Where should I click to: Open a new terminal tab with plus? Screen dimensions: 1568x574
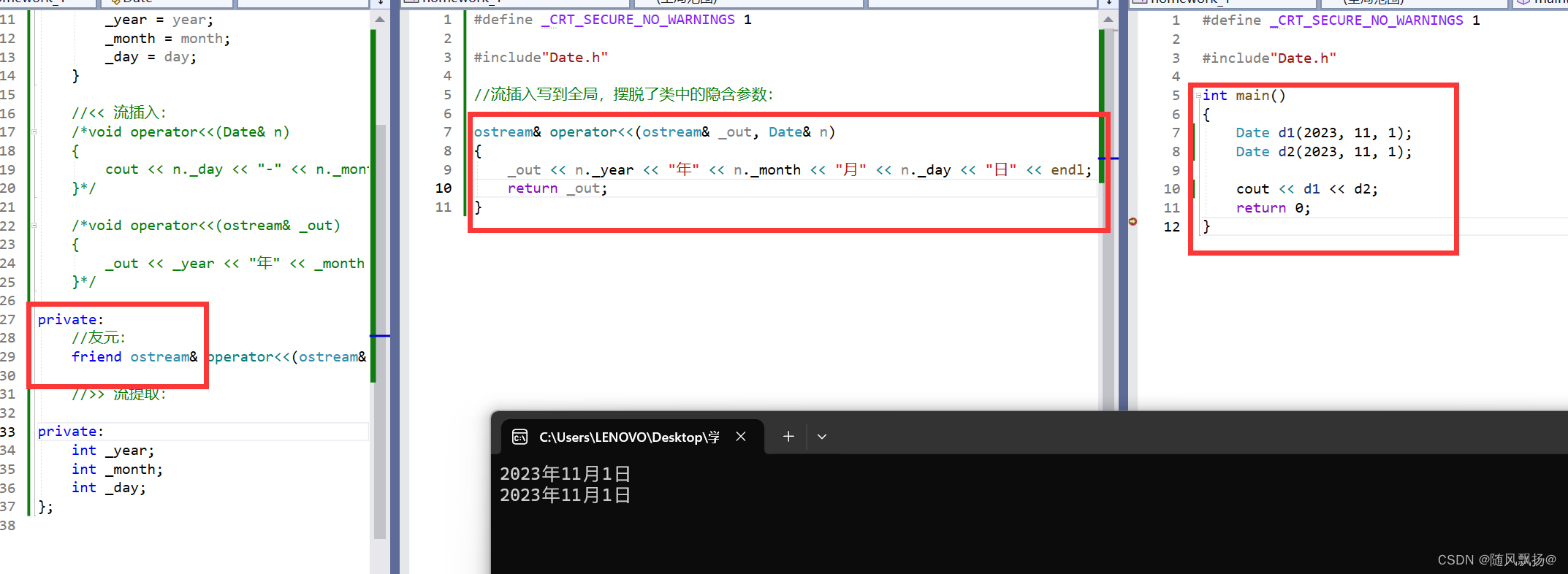coord(788,437)
